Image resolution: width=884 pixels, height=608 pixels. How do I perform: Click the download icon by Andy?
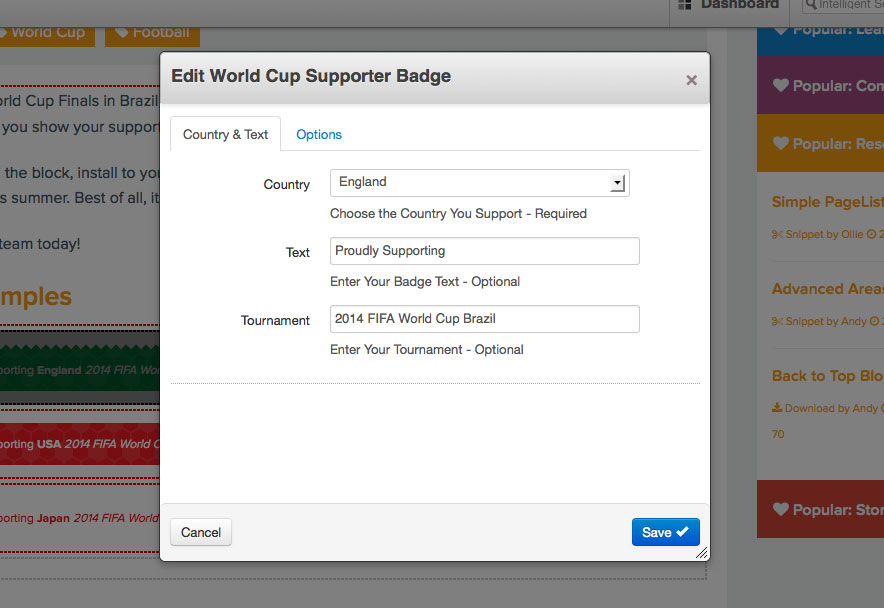[777, 408]
